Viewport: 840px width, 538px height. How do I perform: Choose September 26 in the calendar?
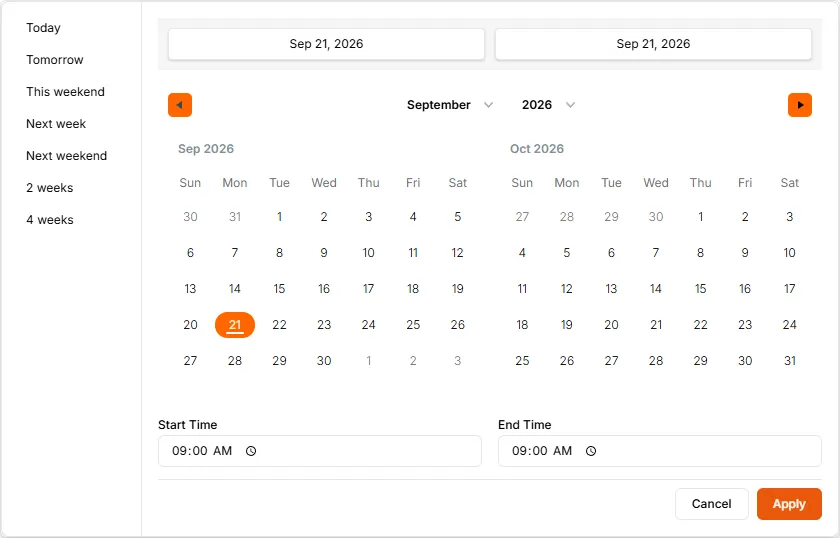458,325
